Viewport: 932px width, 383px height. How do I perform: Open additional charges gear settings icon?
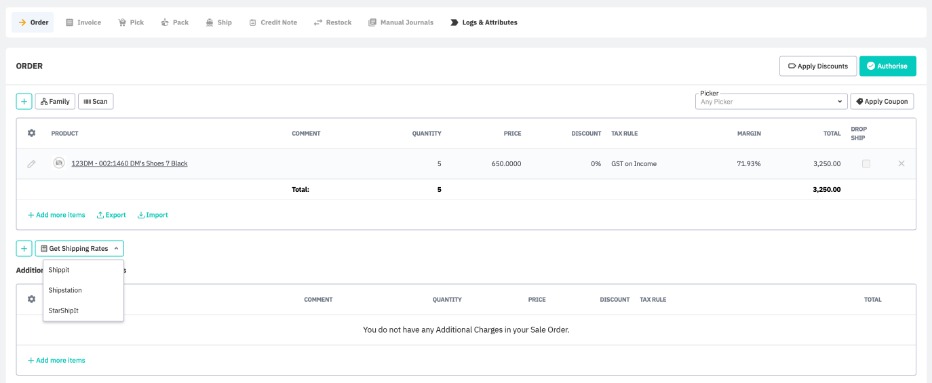click(32, 299)
